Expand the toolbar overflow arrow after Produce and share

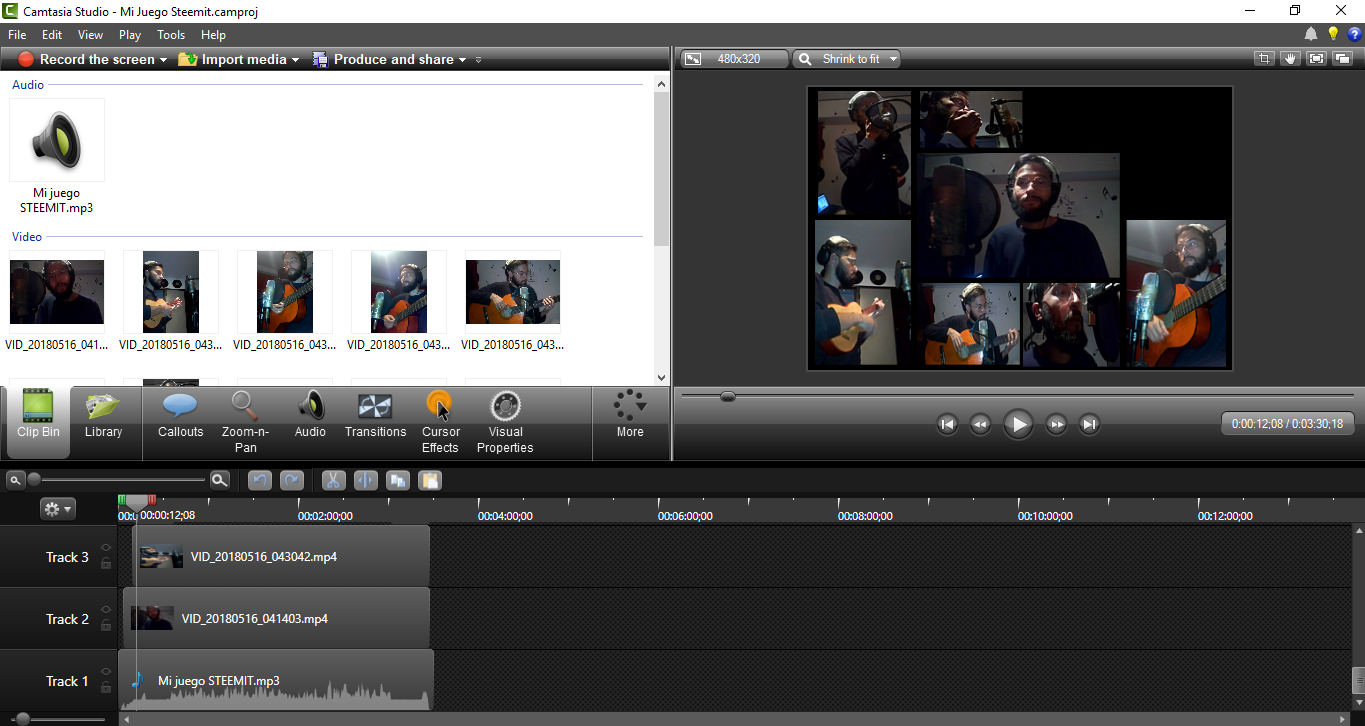(x=479, y=60)
